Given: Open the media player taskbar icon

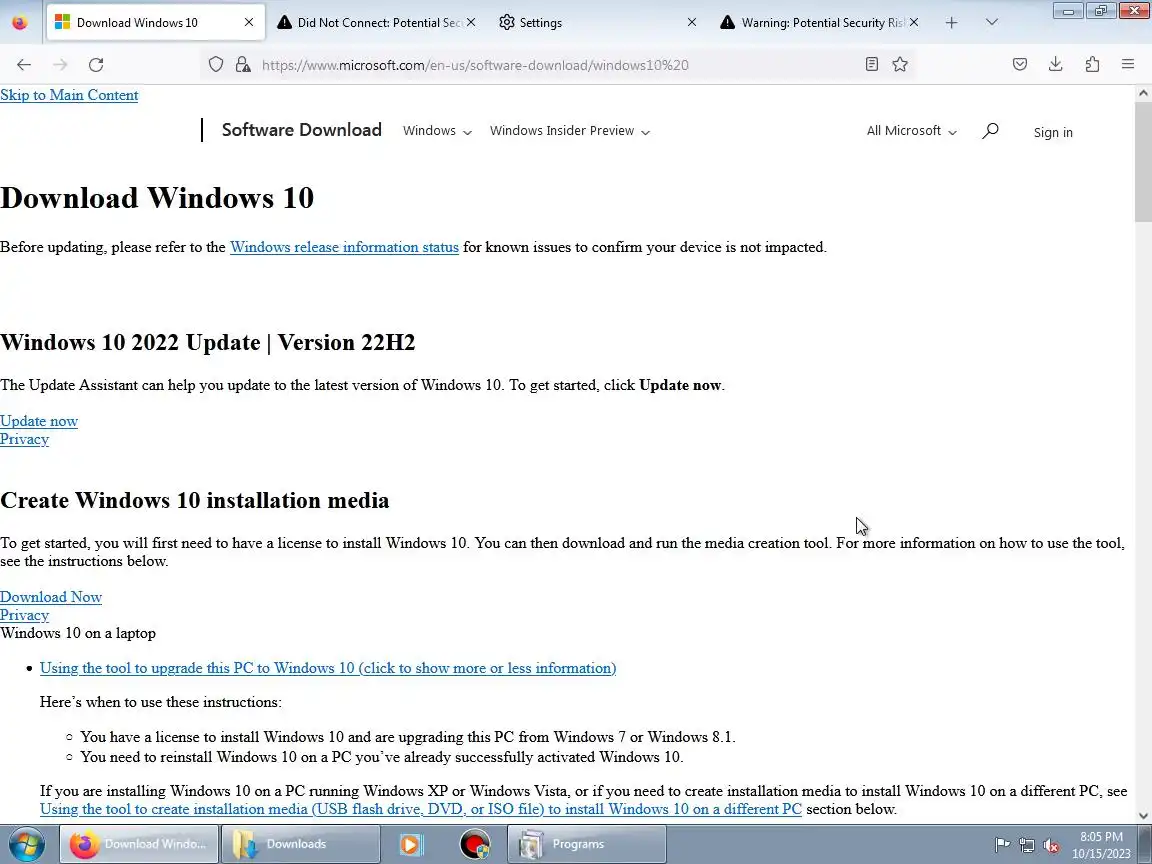Looking at the screenshot, I should pos(411,844).
